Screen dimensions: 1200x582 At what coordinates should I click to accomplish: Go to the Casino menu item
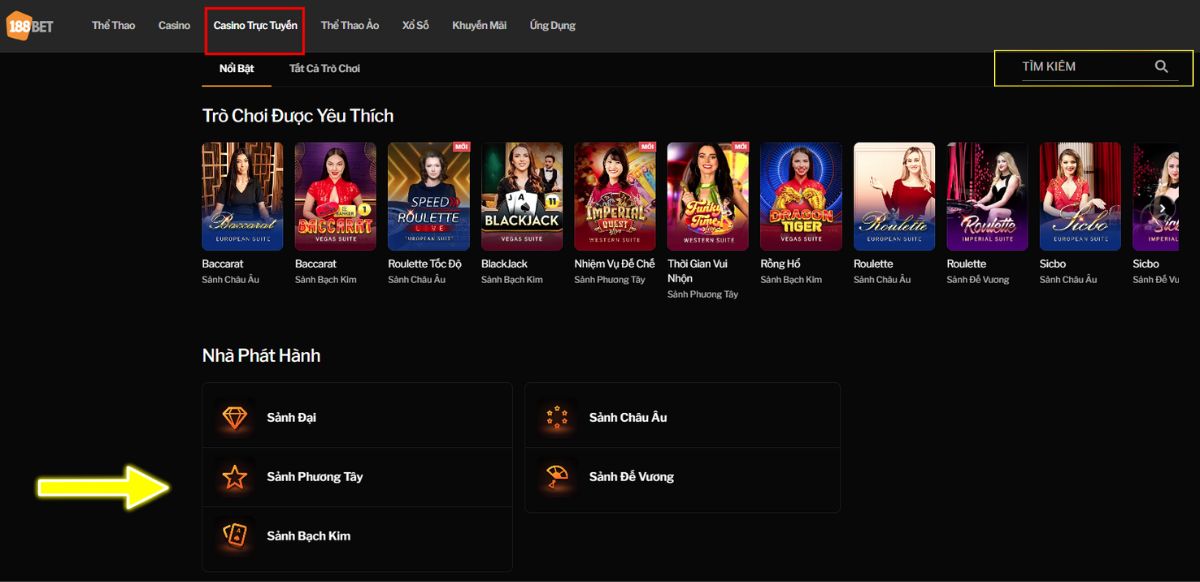(x=174, y=25)
